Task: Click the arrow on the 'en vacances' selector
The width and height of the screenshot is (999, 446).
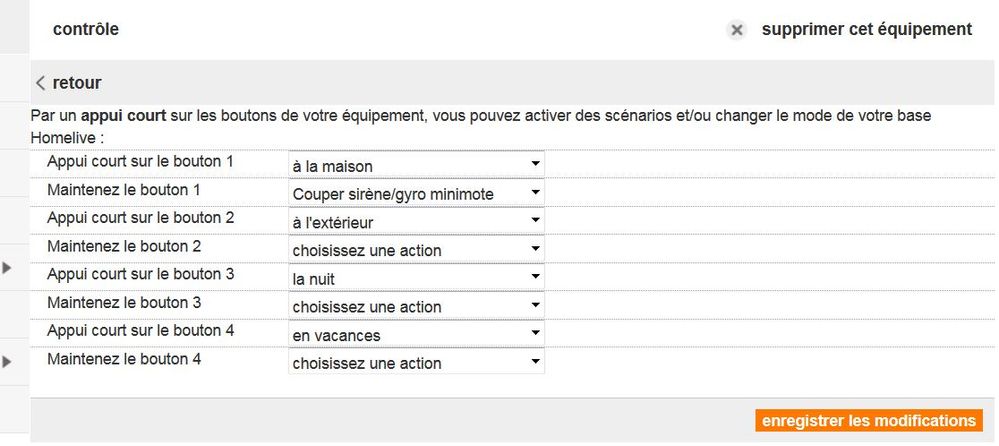Action: coord(535,333)
